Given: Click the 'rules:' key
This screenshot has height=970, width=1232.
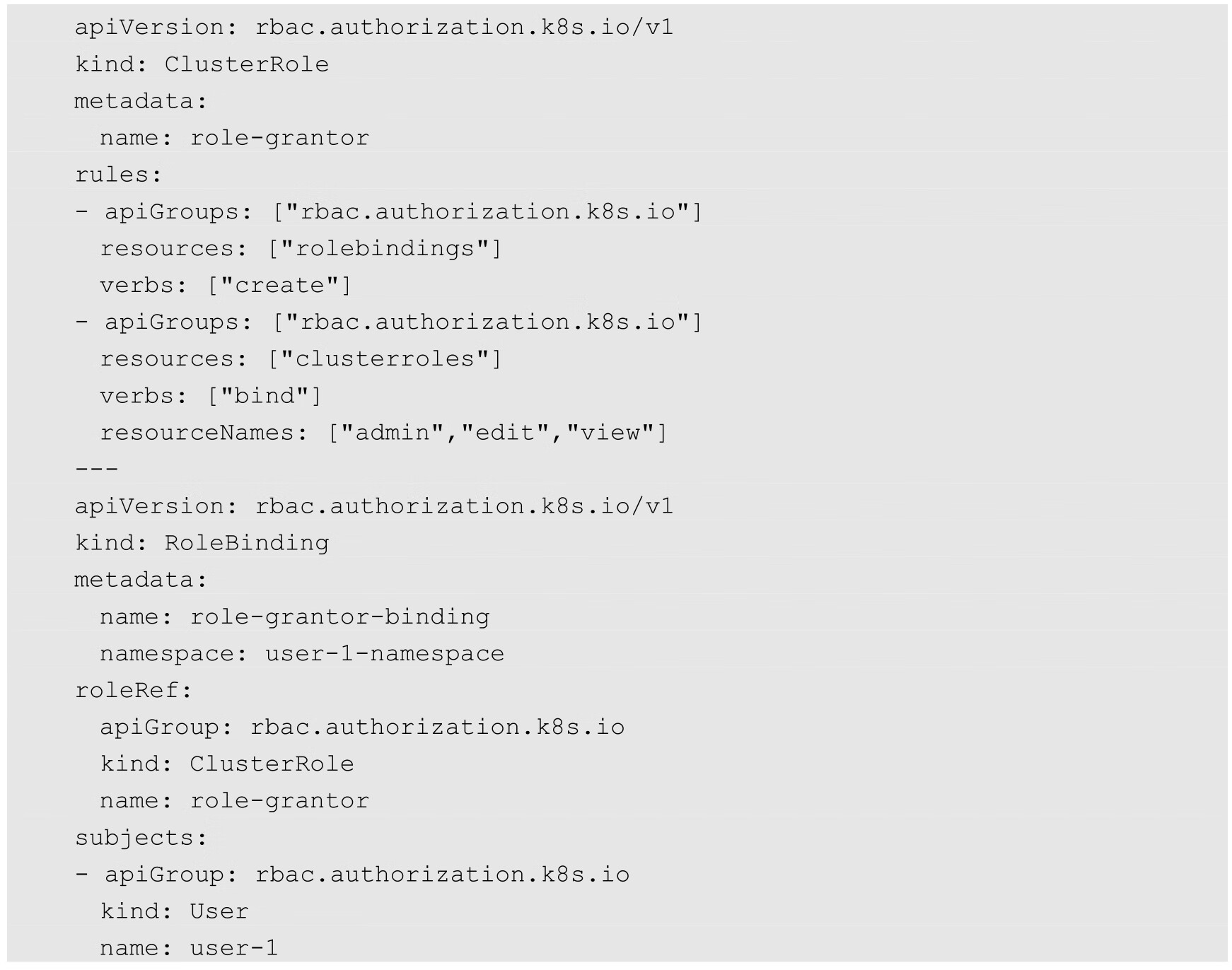Looking at the screenshot, I should 119,175.
